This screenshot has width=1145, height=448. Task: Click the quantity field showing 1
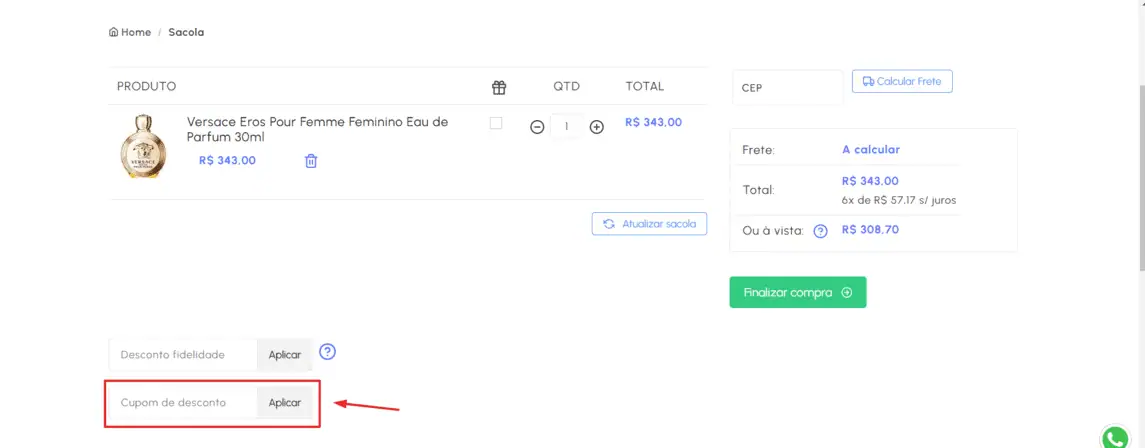click(x=566, y=127)
